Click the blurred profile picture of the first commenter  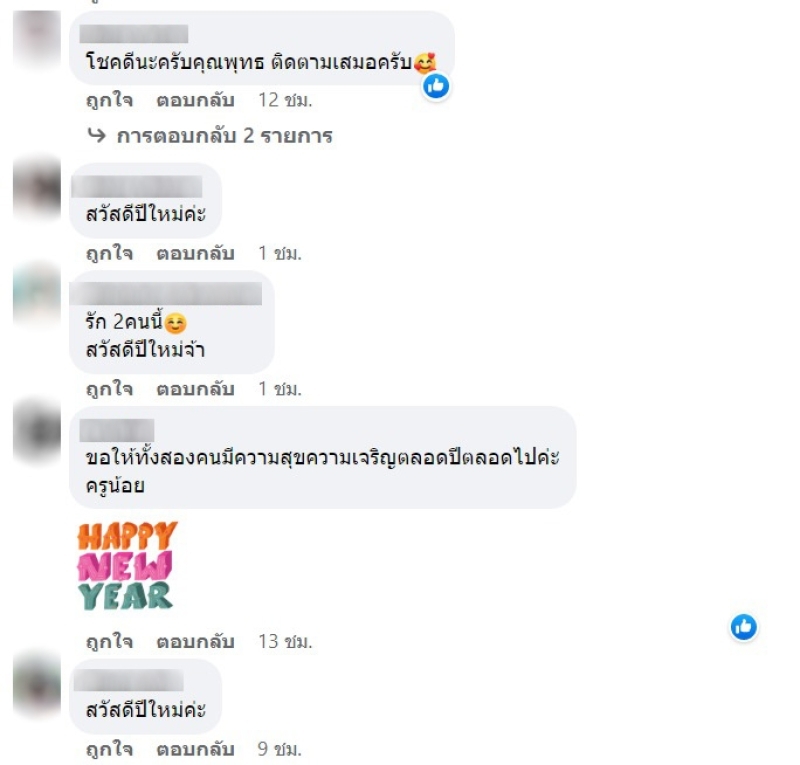tap(37, 38)
